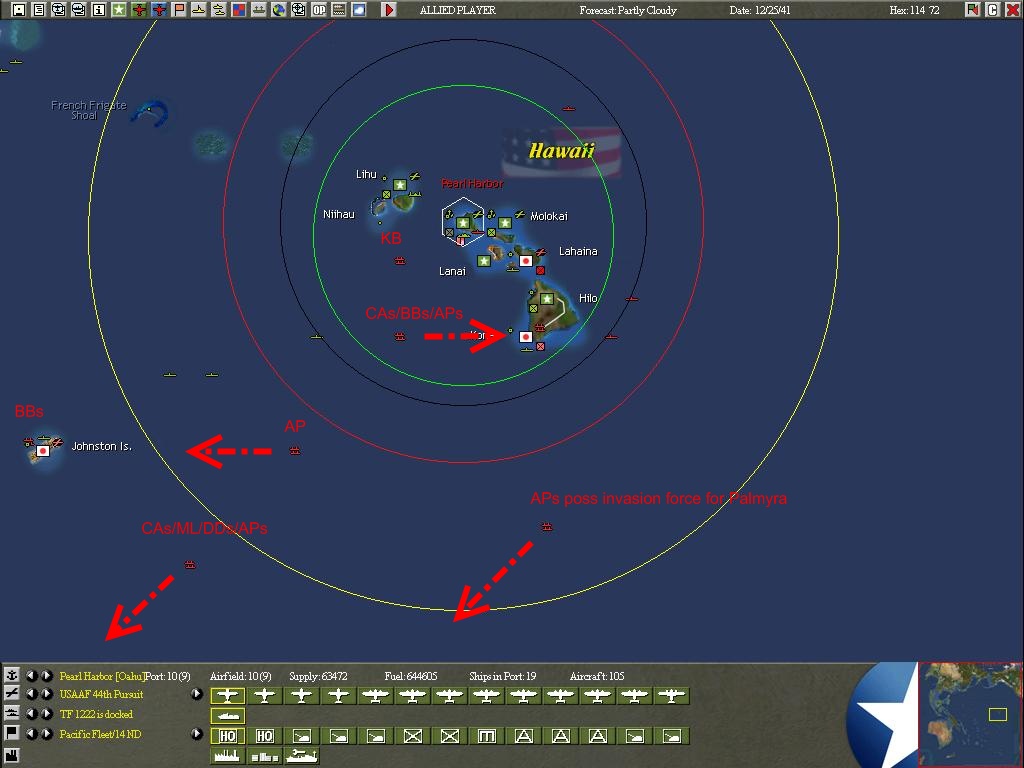This screenshot has height=768, width=1024.
Task: Click the save game disk icon
Action: (x=19, y=9)
